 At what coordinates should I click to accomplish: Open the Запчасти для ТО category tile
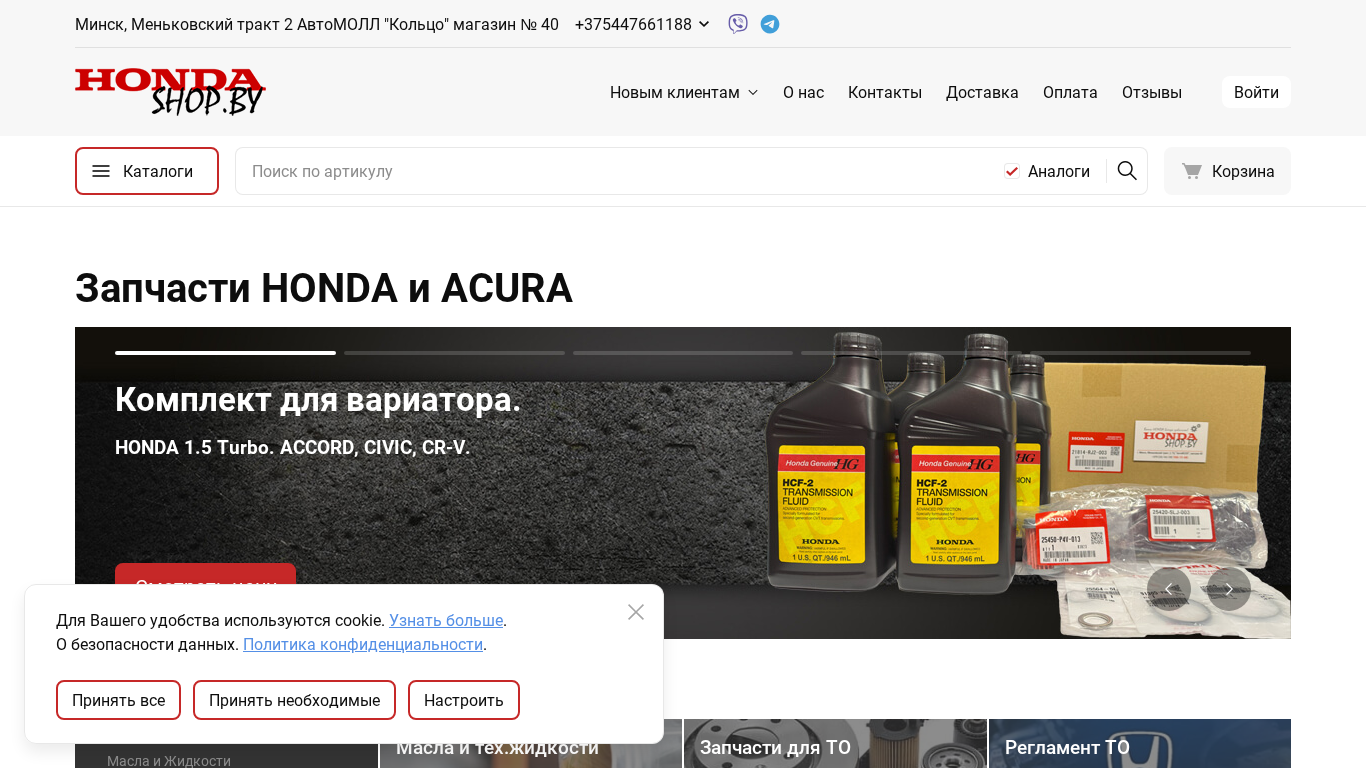(835, 743)
